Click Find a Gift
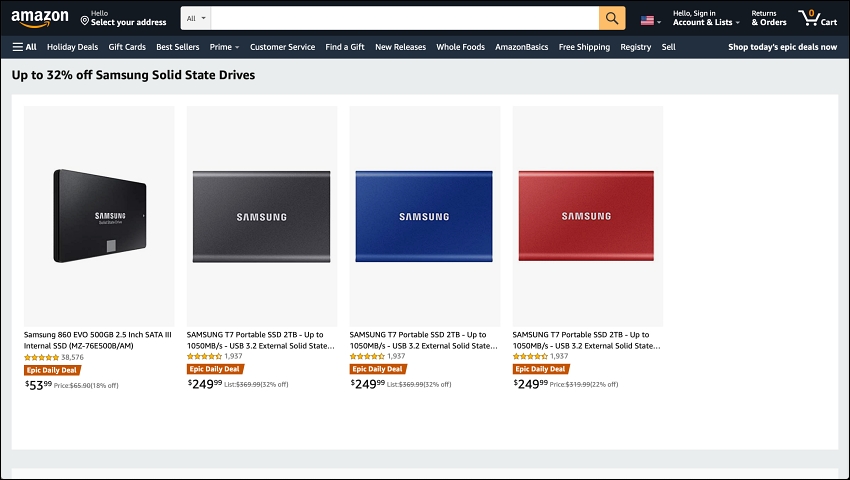 pos(345,47)
